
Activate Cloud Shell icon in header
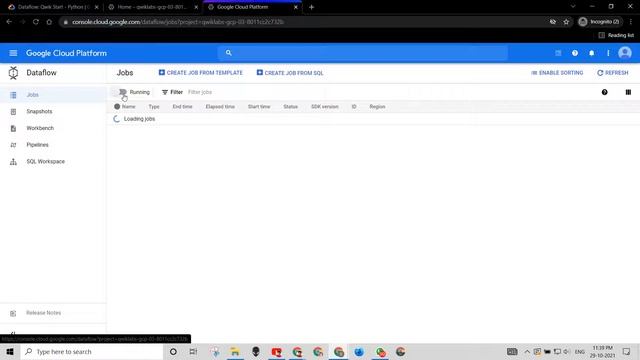[558, 53]
